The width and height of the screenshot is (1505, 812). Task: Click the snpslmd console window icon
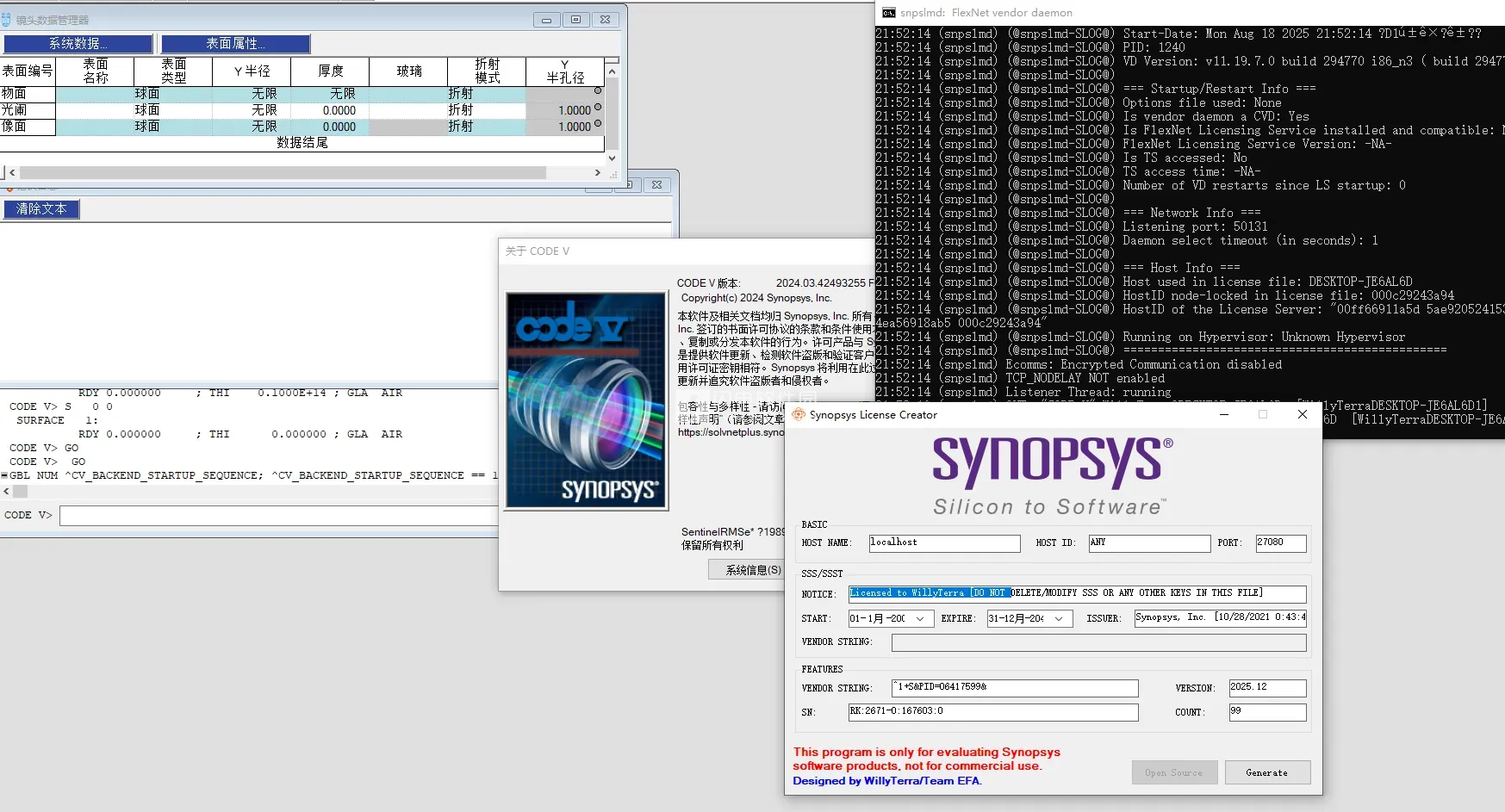(888, 13)
